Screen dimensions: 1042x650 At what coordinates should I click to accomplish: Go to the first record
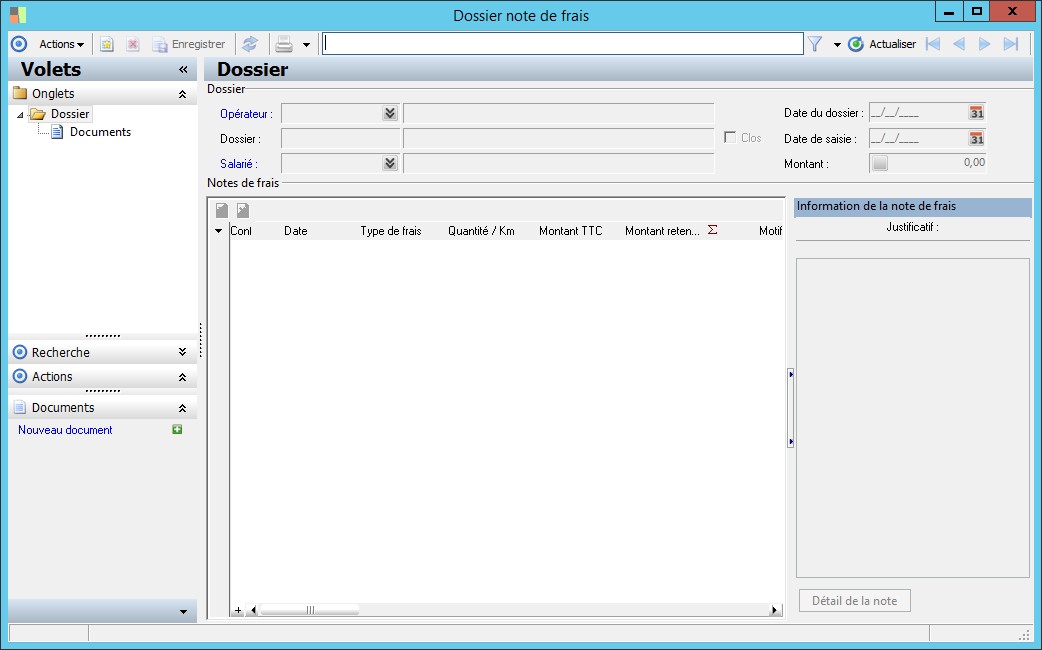point(933,44)
